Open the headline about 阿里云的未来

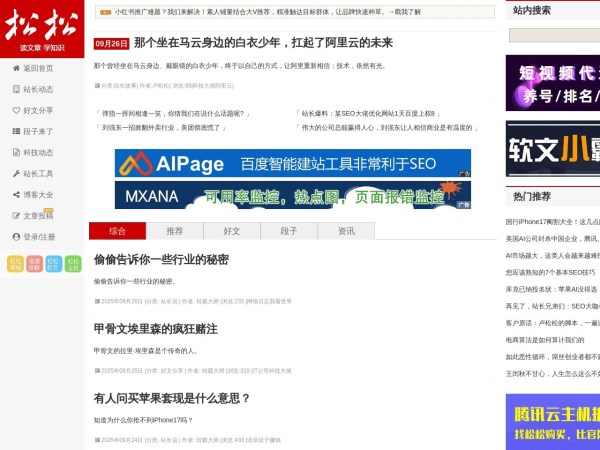point(263,44)
